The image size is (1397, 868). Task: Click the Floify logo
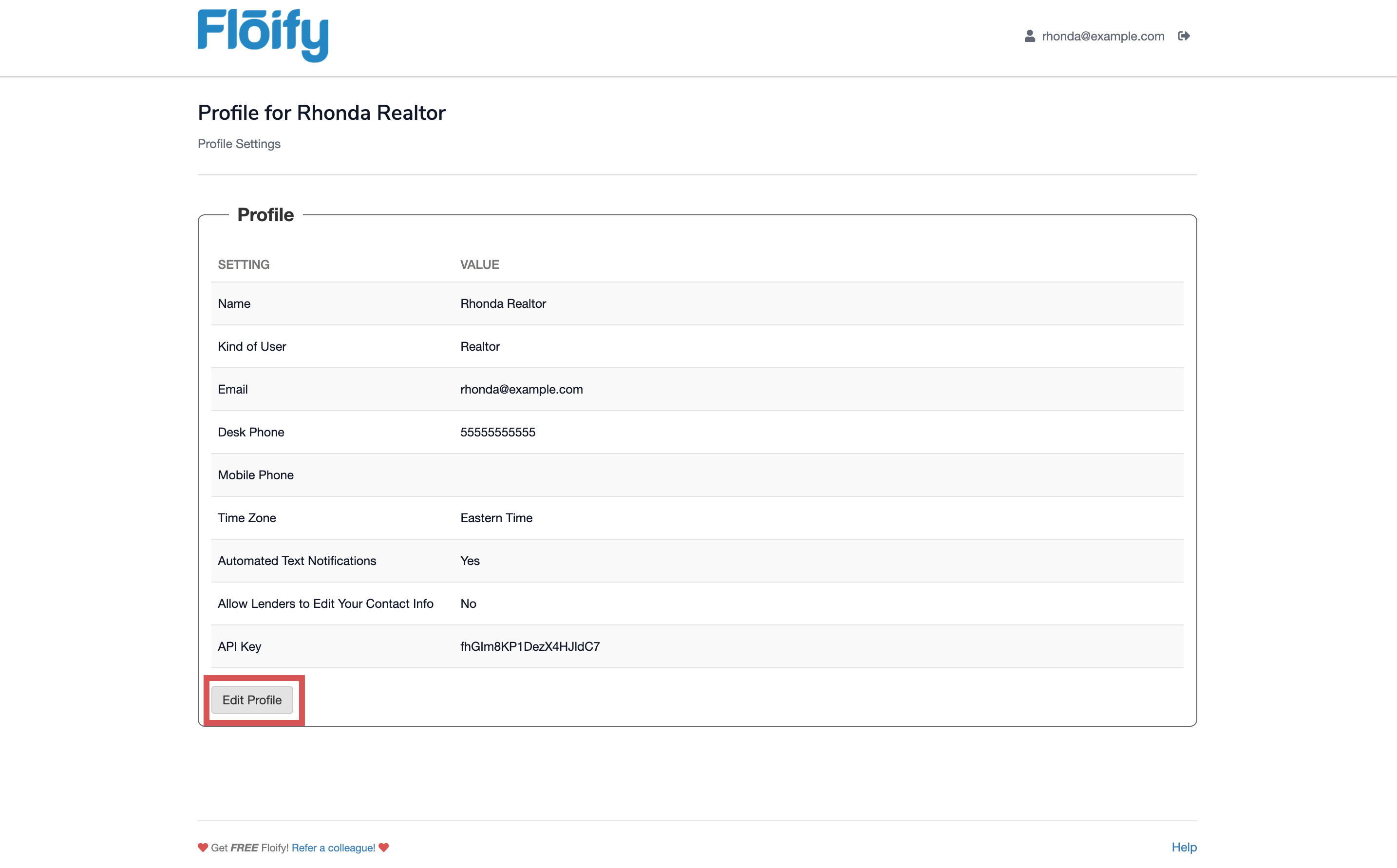[x=263, y=35]
